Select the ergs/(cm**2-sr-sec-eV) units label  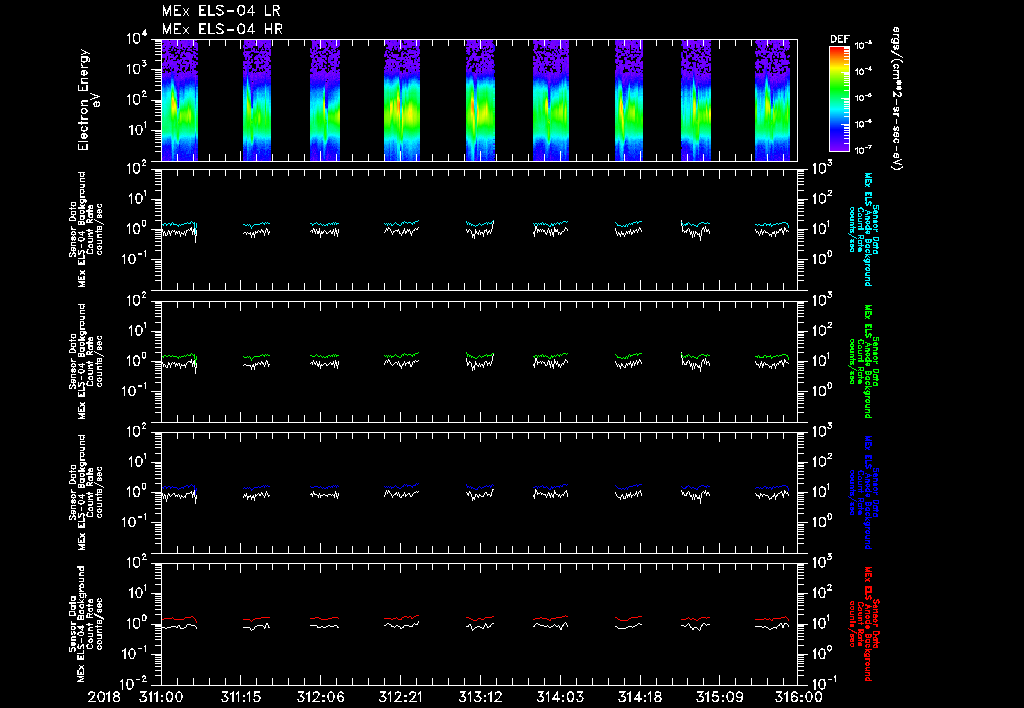[897, 99]
